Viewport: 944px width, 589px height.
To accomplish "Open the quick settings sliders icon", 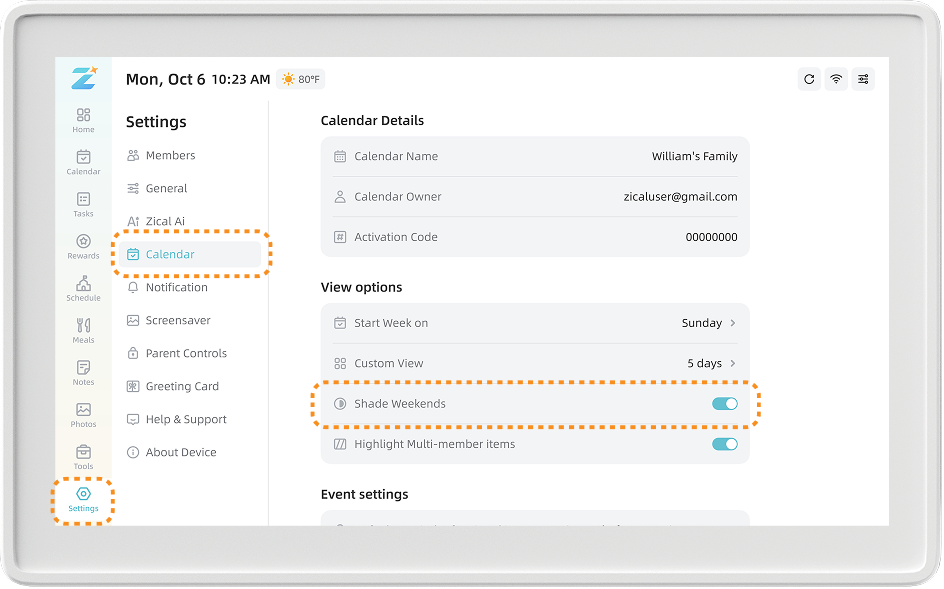I will 863,79.
